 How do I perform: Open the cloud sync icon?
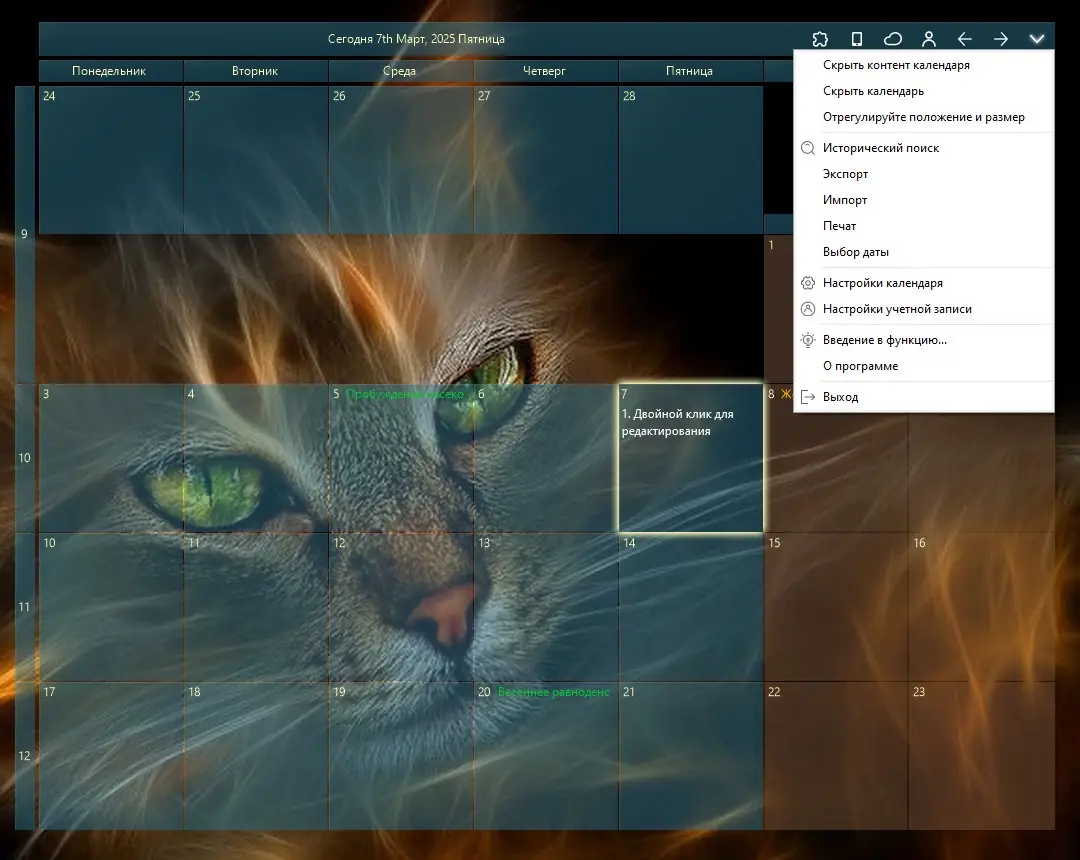point(893,39)
